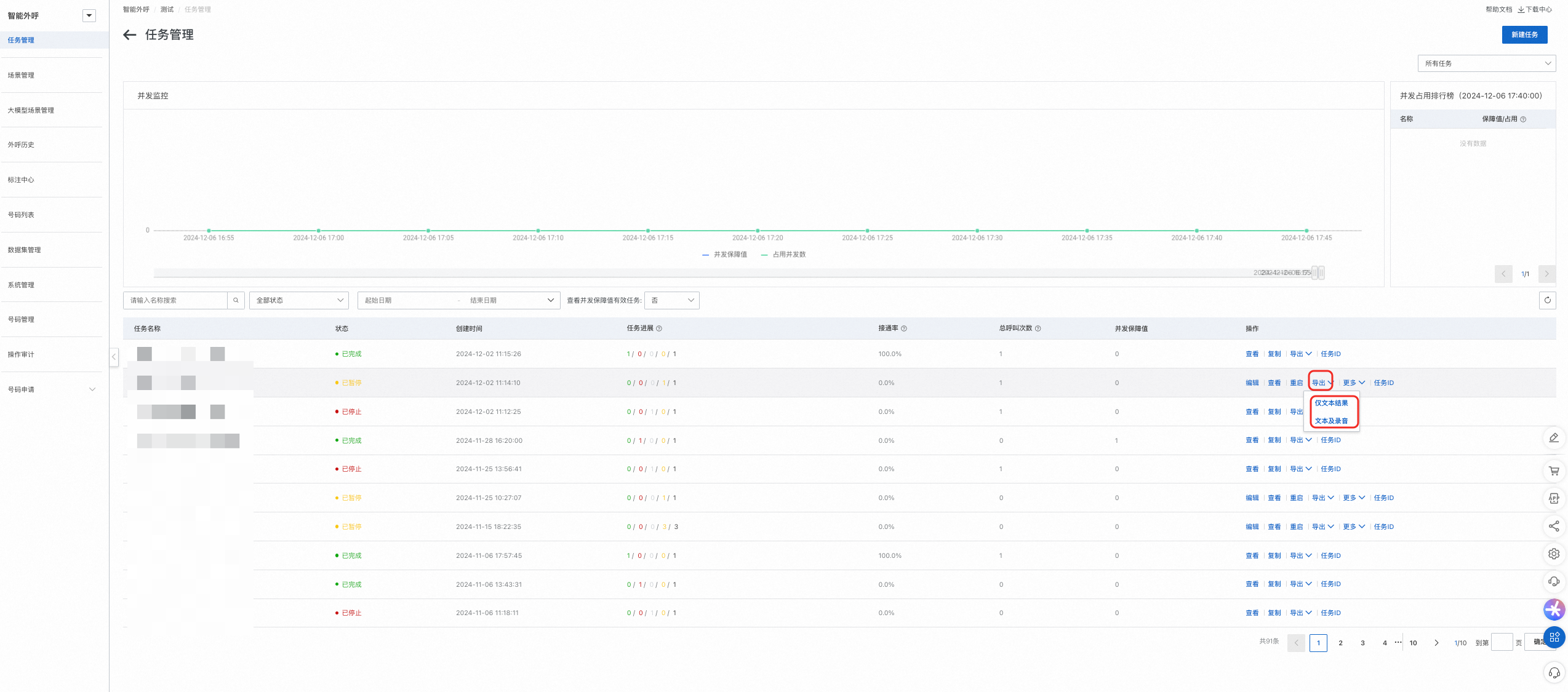
Task: Click 复制 in 17:57:45 task row
Action: (1274, 555)
